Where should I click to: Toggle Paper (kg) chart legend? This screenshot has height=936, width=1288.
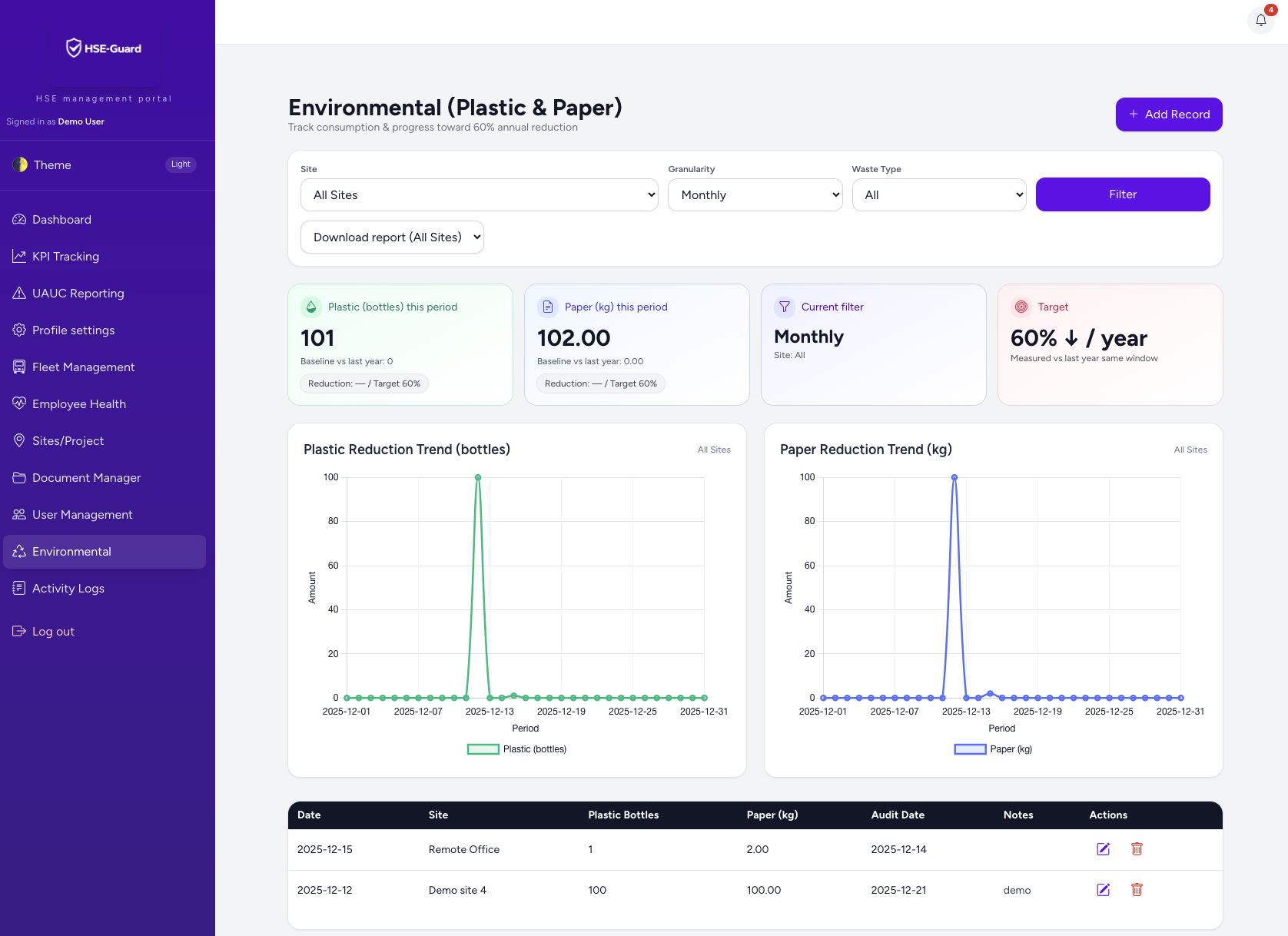pos(993,749)
